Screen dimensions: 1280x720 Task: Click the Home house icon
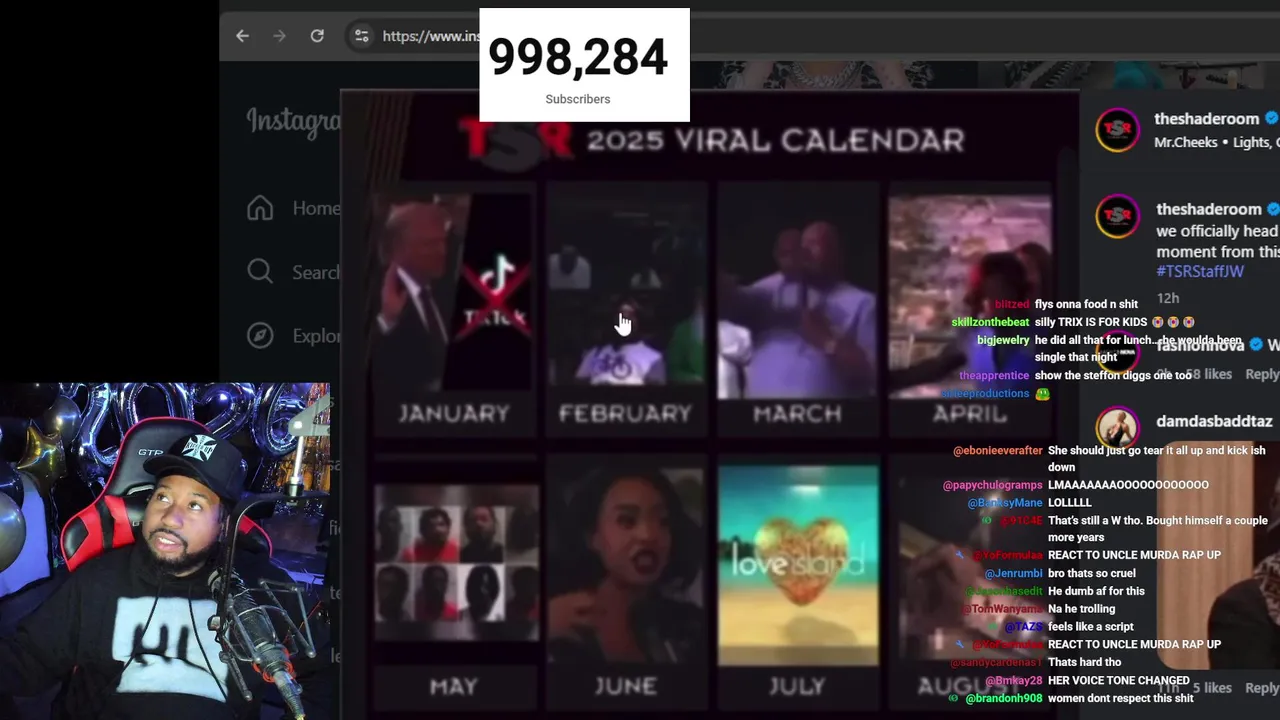click(x=260, y=208)
